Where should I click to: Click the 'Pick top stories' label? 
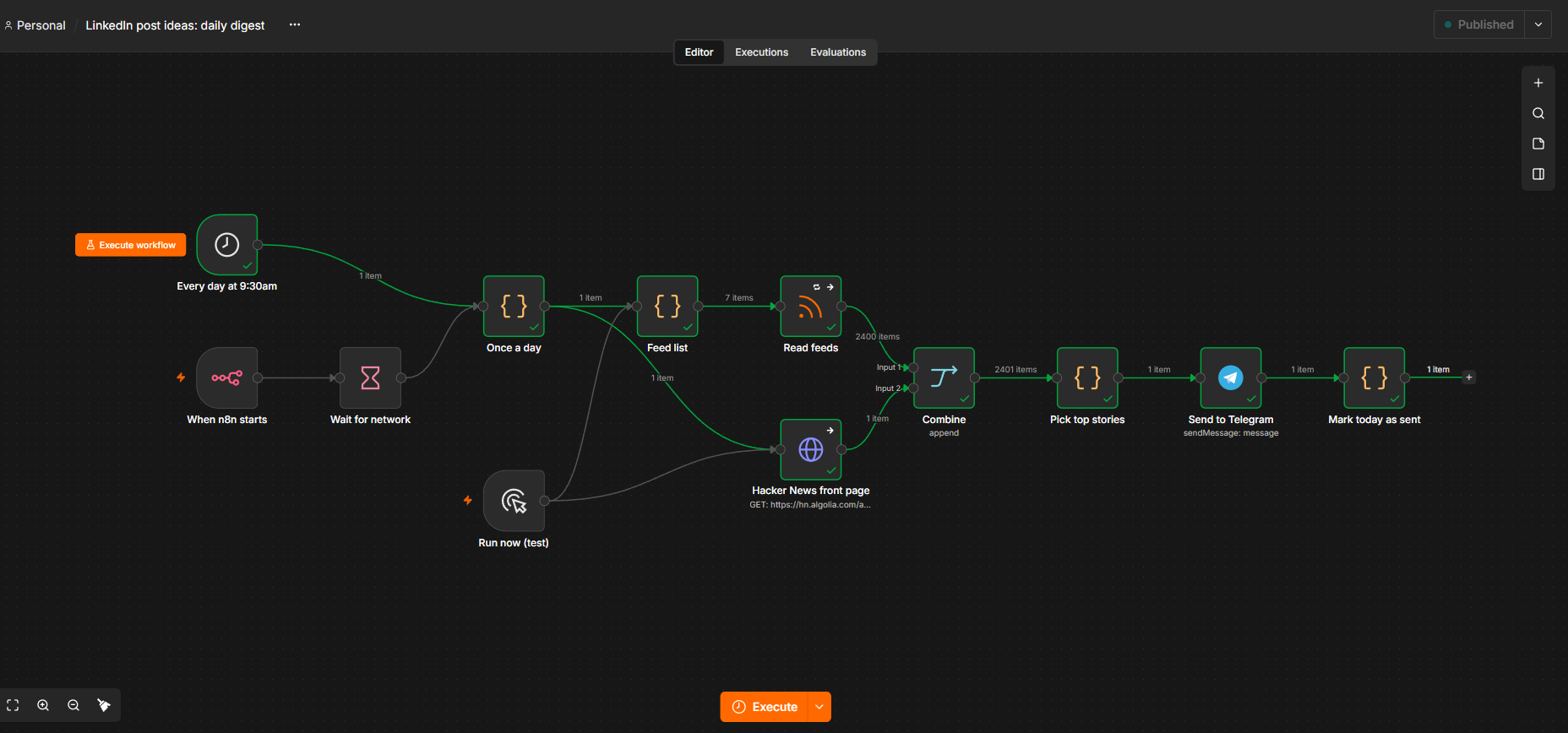coord(1087,420)
